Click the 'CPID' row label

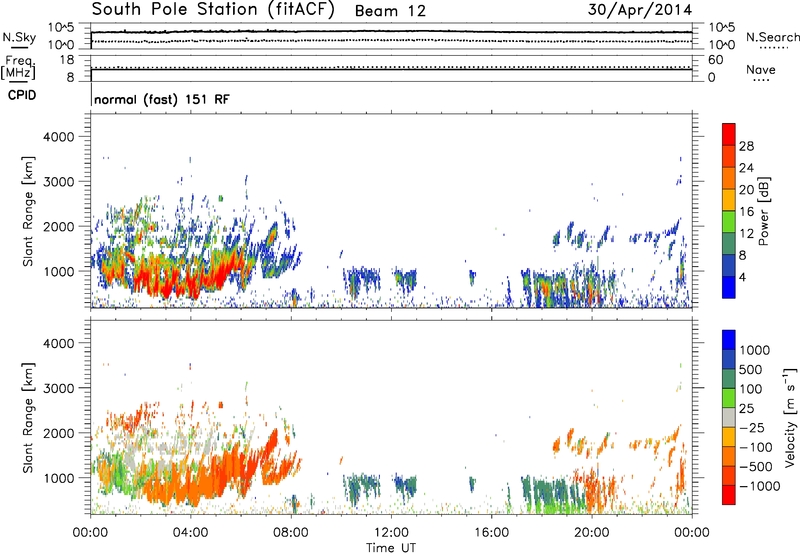tap(22, 95)
